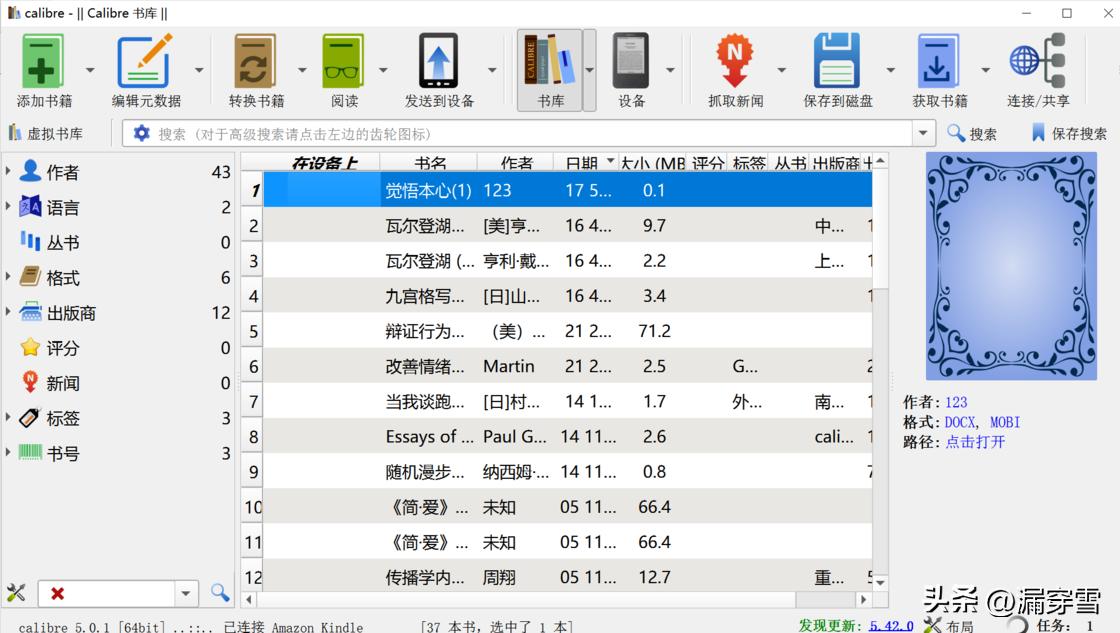1120x633 pixels.
Task: Open the 抓取新闻 (Fetch news) tool
Action: (x=737, y=60)
